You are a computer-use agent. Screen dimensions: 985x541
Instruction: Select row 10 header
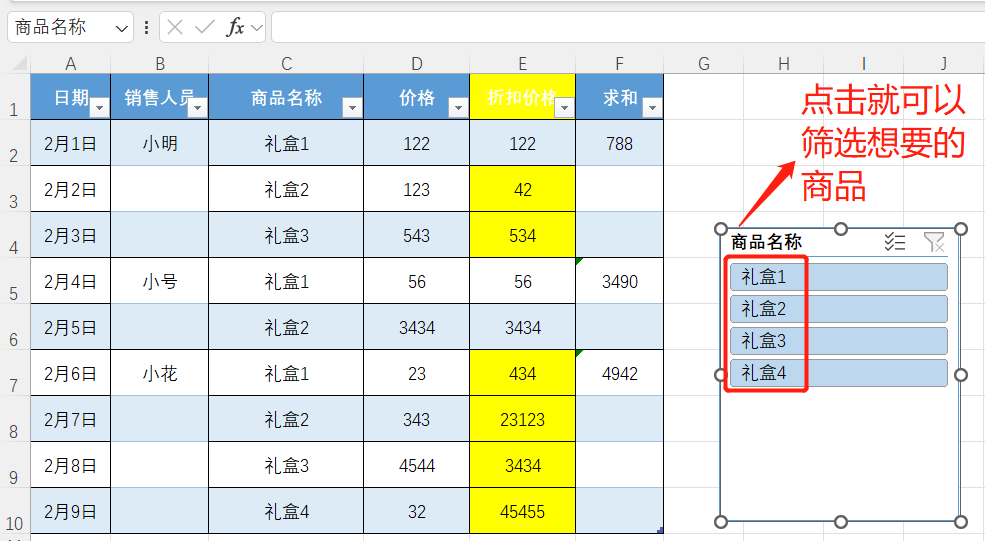pyautogui.click(x=14, y=511)
